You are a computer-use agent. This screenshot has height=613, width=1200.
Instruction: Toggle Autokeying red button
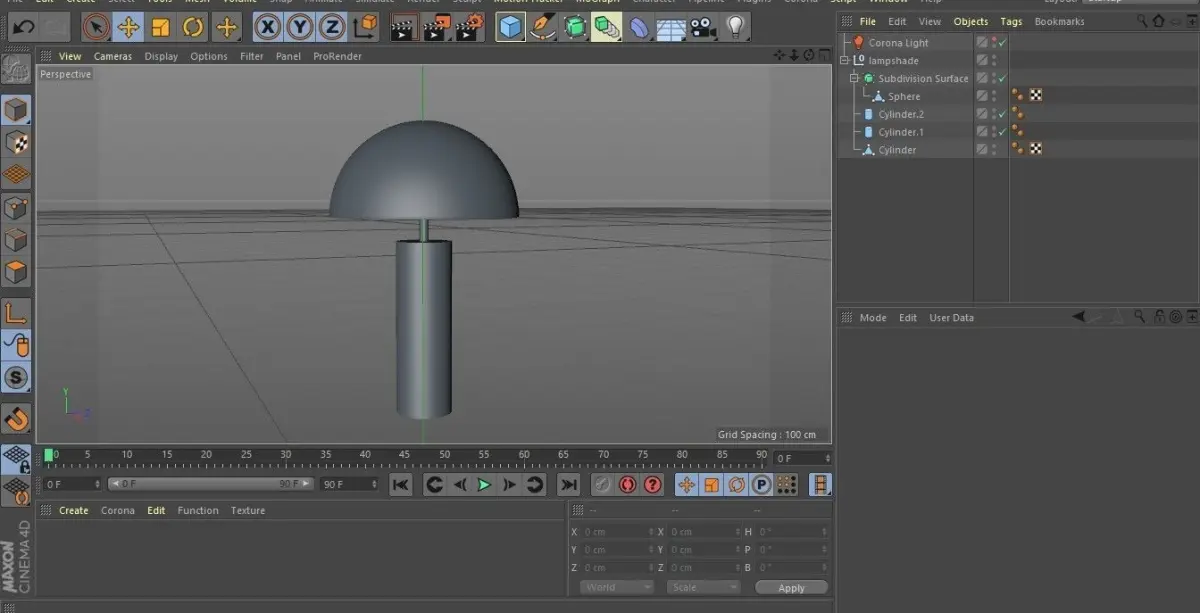tap(627, 485)
